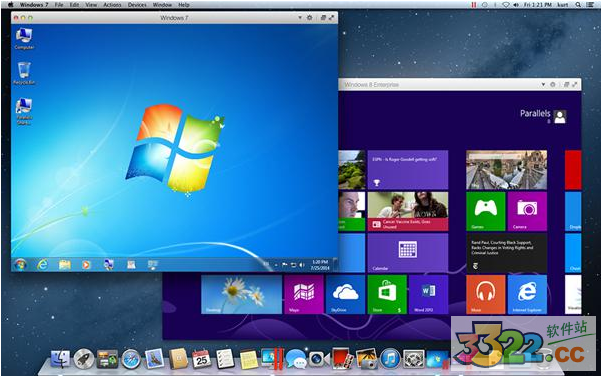The width and height of the screenshot is (601, 376).
Task: Expand the Windows 8 Enterprise window dropdown arrow
Action: pyautogui.click(x=543, y=84)
